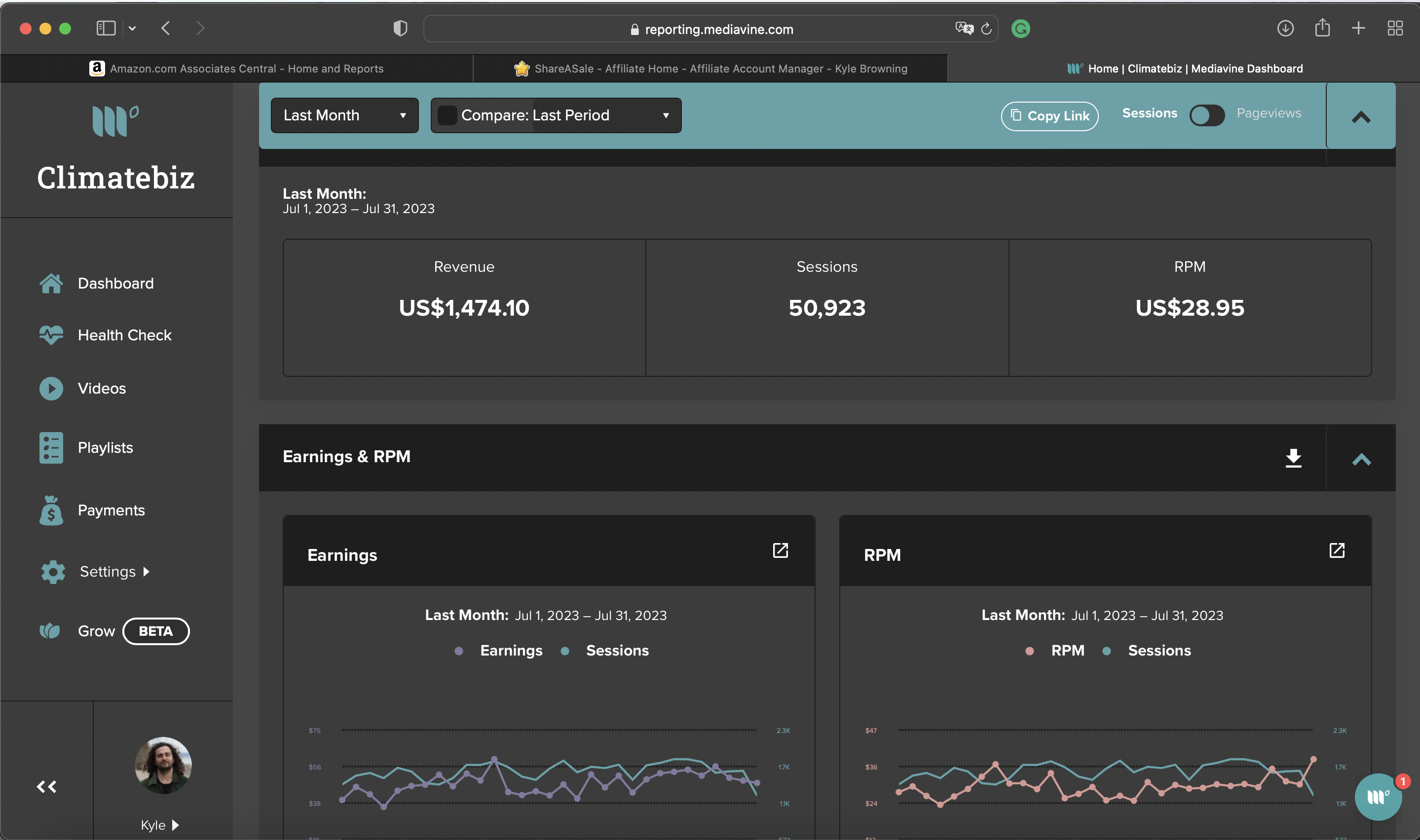
Task: Switch to ShareASale Affiliate Home tab
Action: point(710,69)
